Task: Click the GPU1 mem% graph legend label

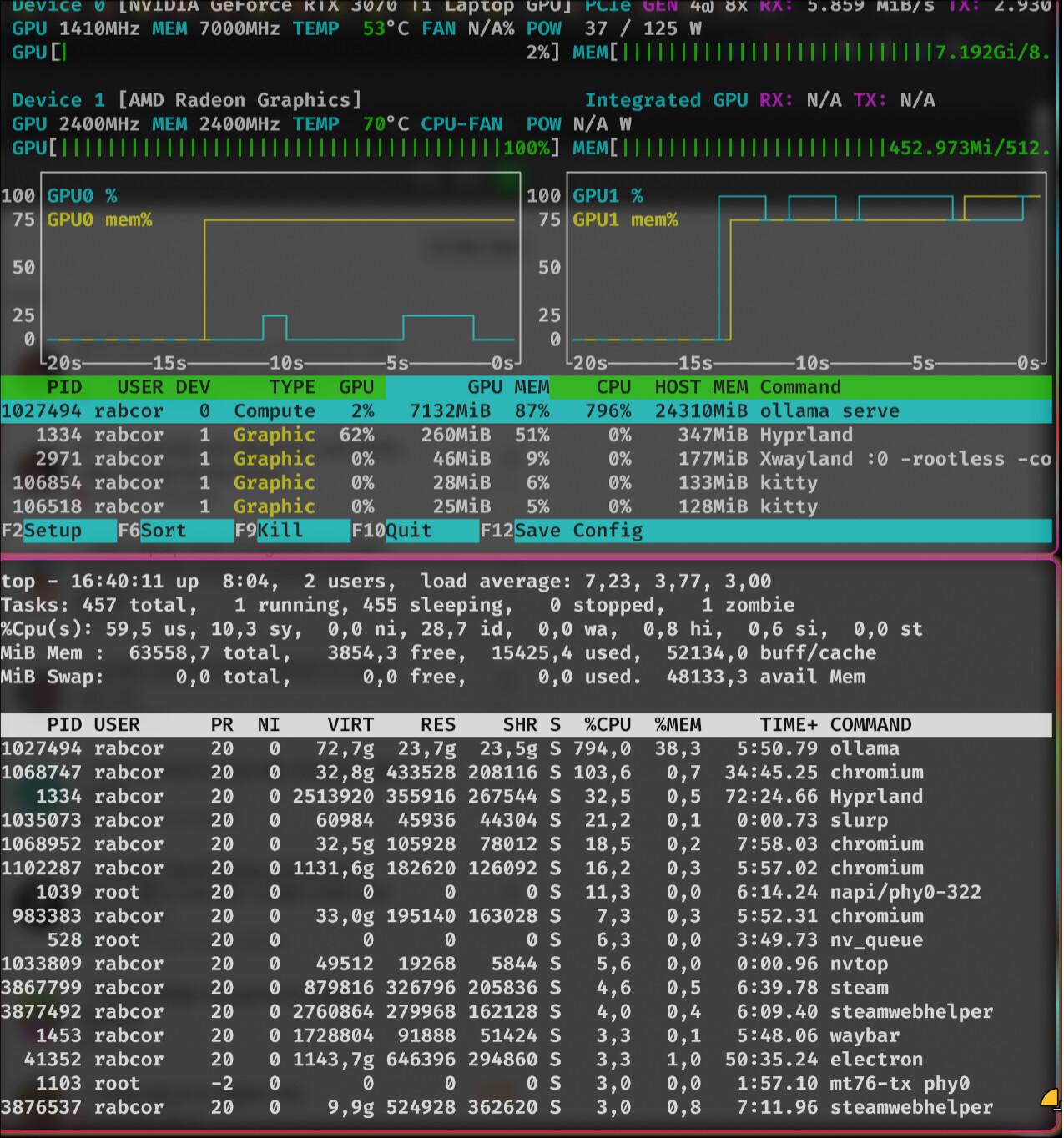Action: [625, 220]
